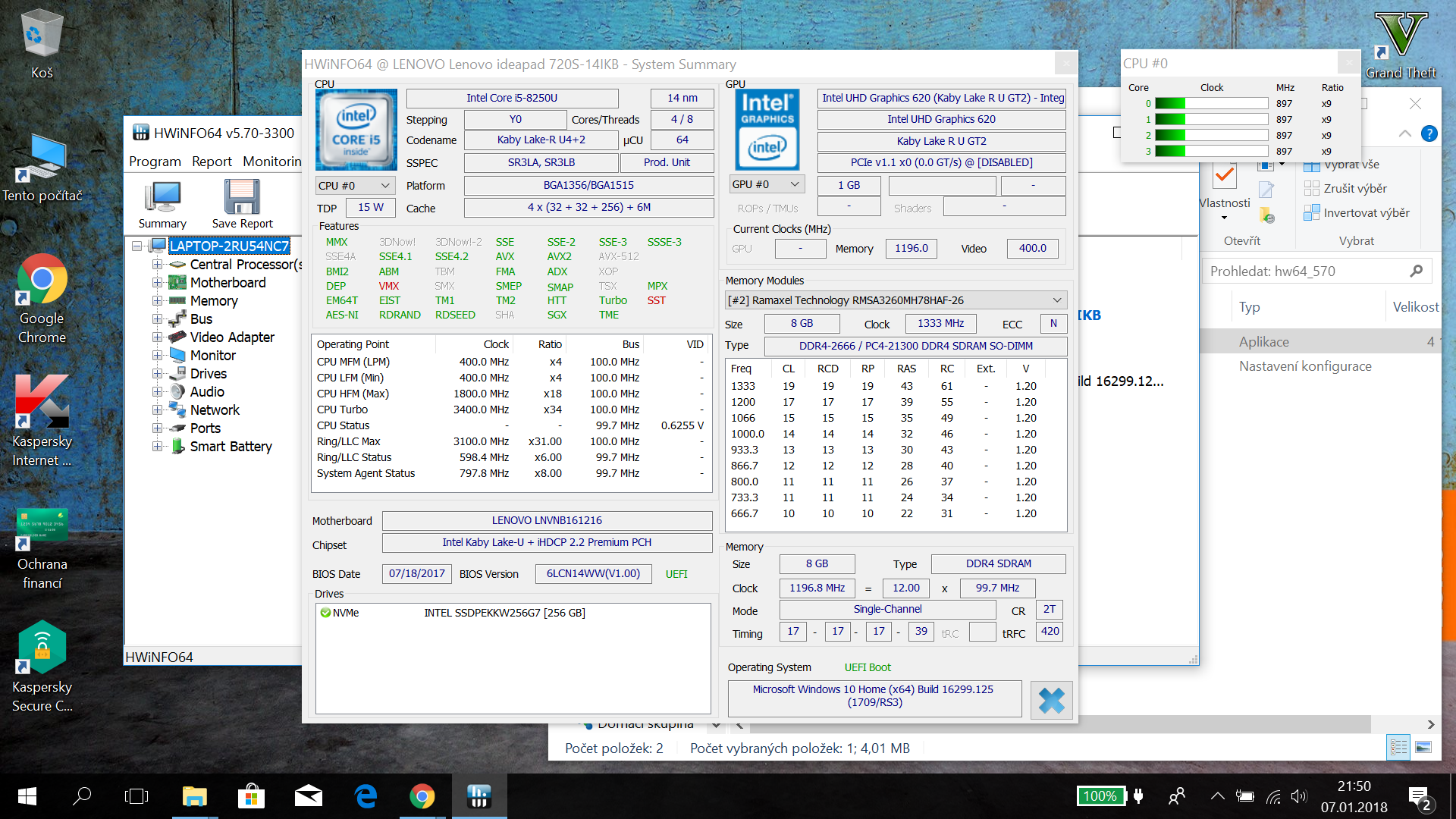Collapse the LAPTOP-2RU54NC7 root node
This screenshot has height=819, width=1456.
pyautogui.click(x=137, y=246)
